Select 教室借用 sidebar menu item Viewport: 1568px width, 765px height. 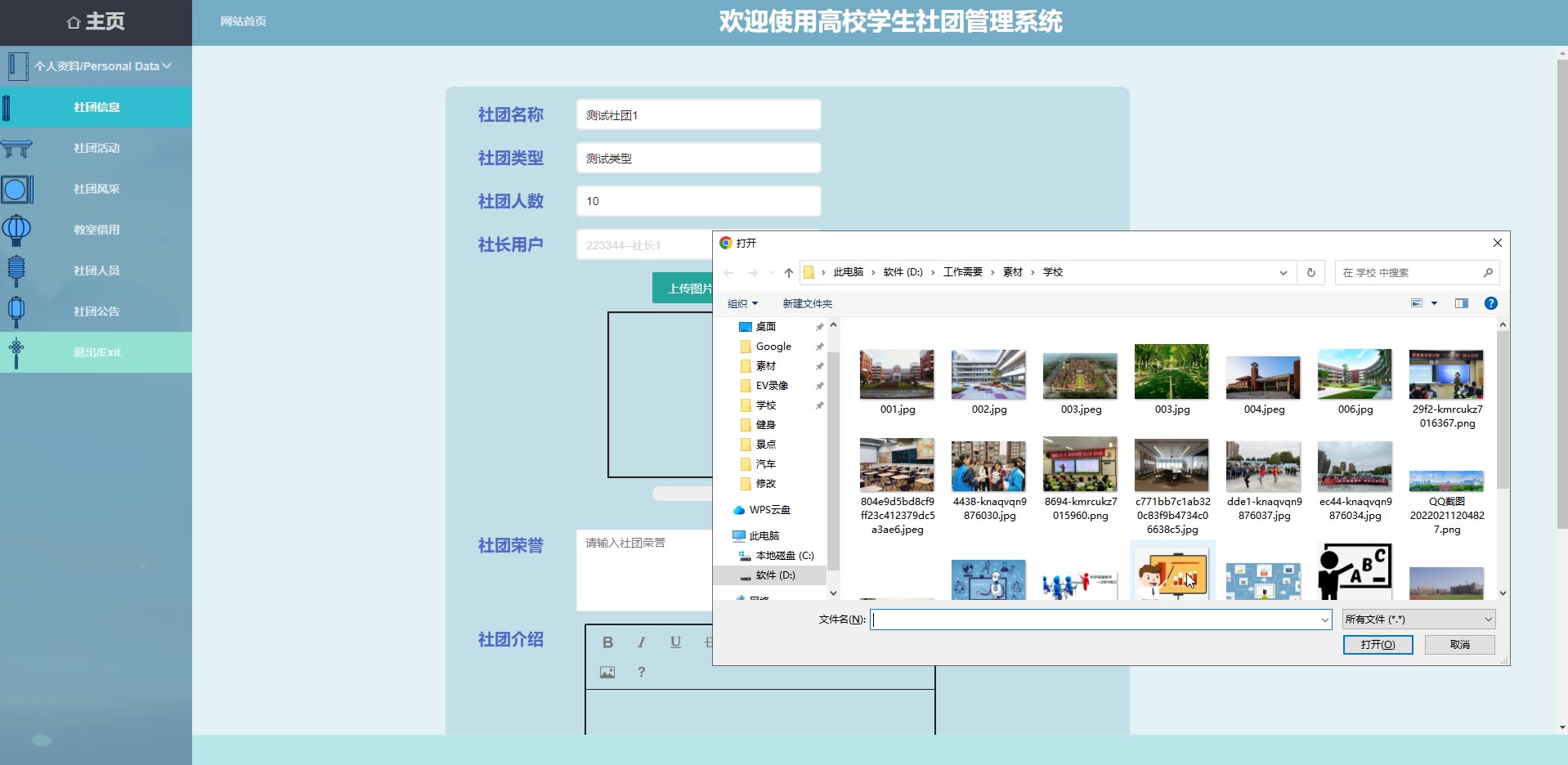click(x=96, y=230)
